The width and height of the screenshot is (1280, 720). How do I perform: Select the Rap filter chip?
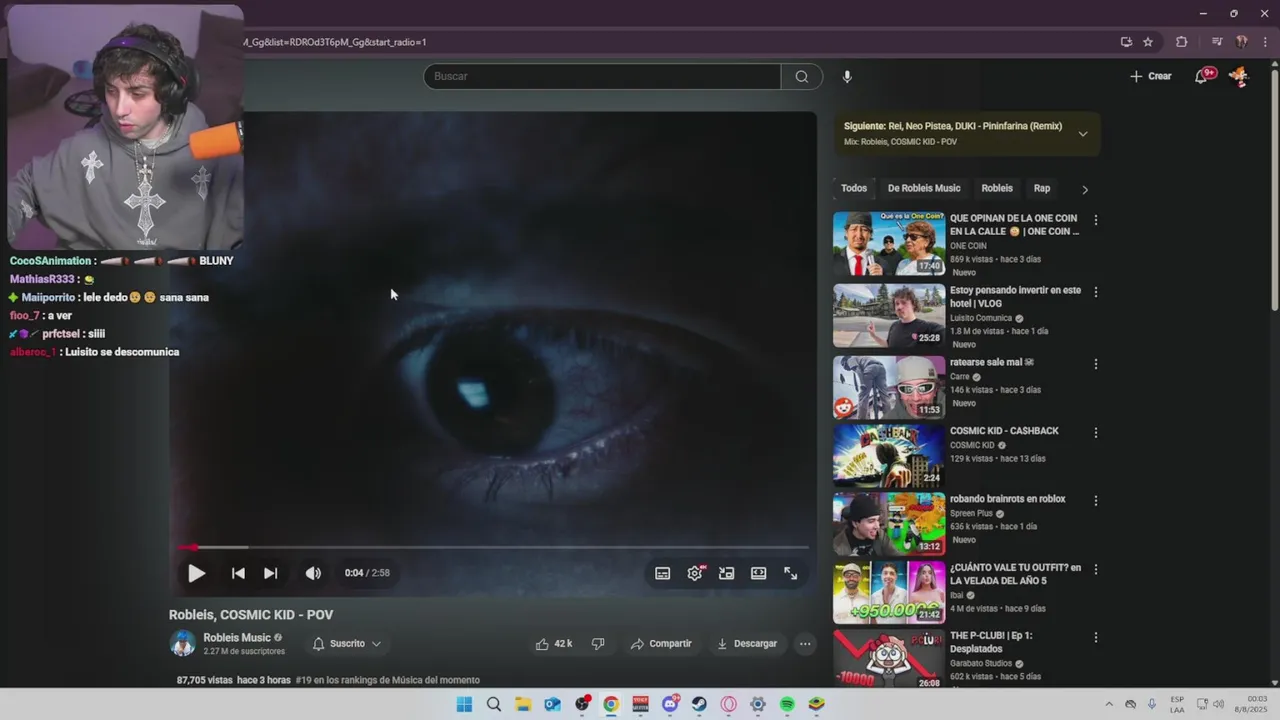click(1042, 188)
